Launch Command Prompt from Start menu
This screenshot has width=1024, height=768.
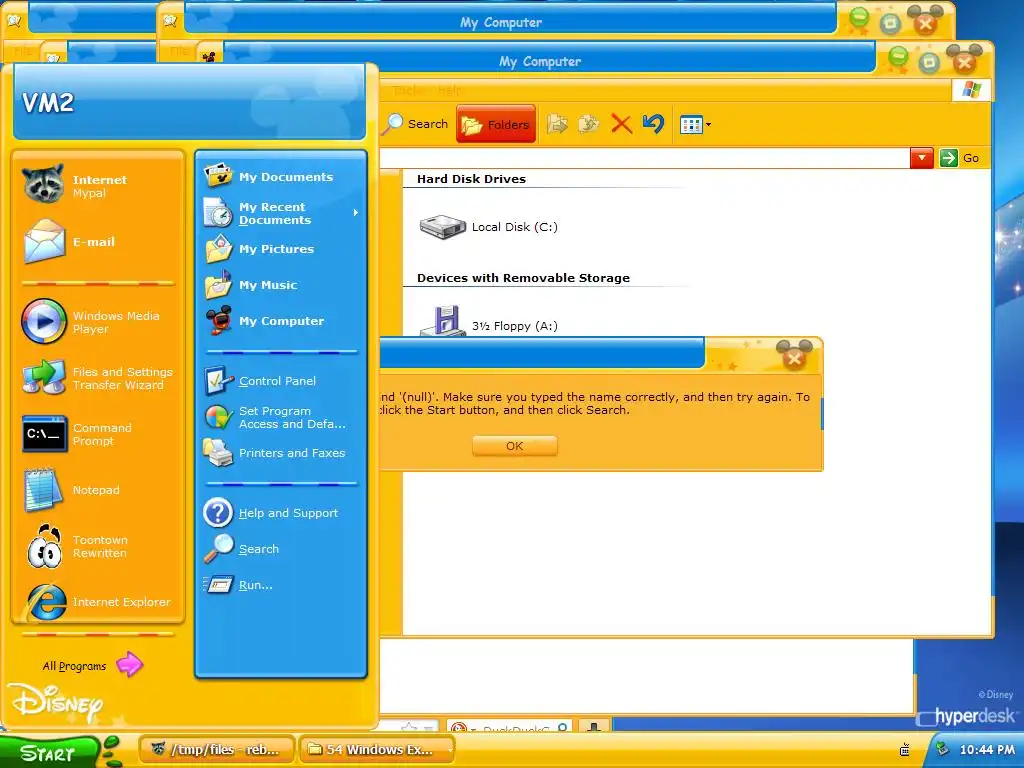[x=98, y=434]
